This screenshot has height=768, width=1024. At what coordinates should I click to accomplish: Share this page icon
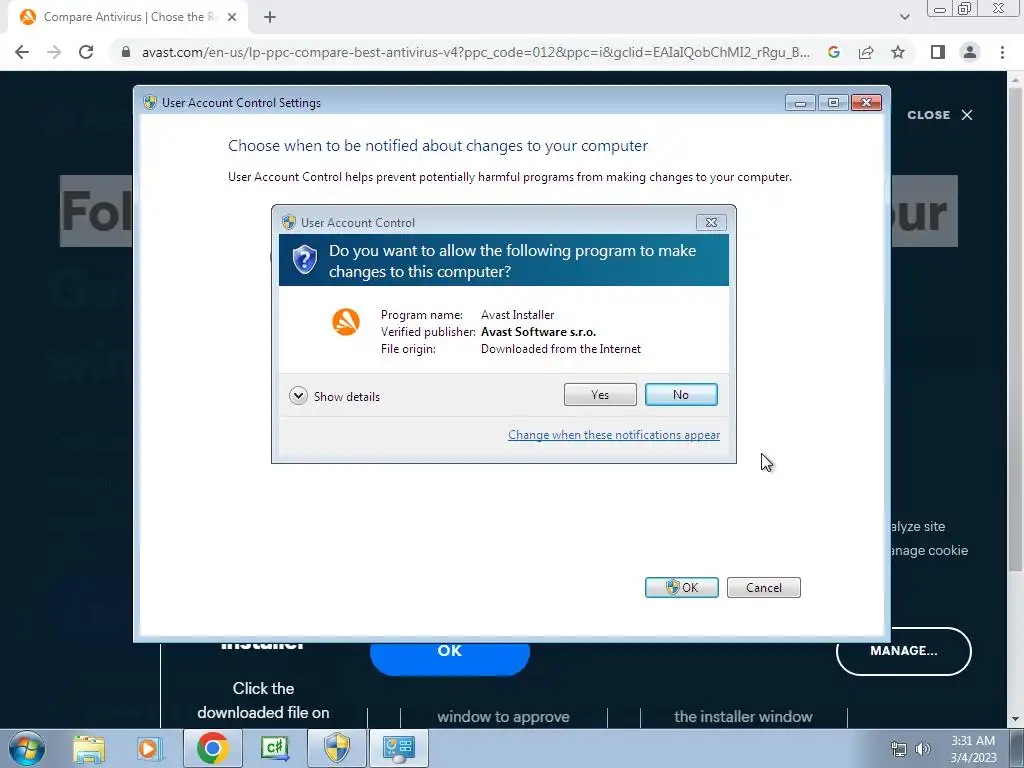[x=866, y=52]
